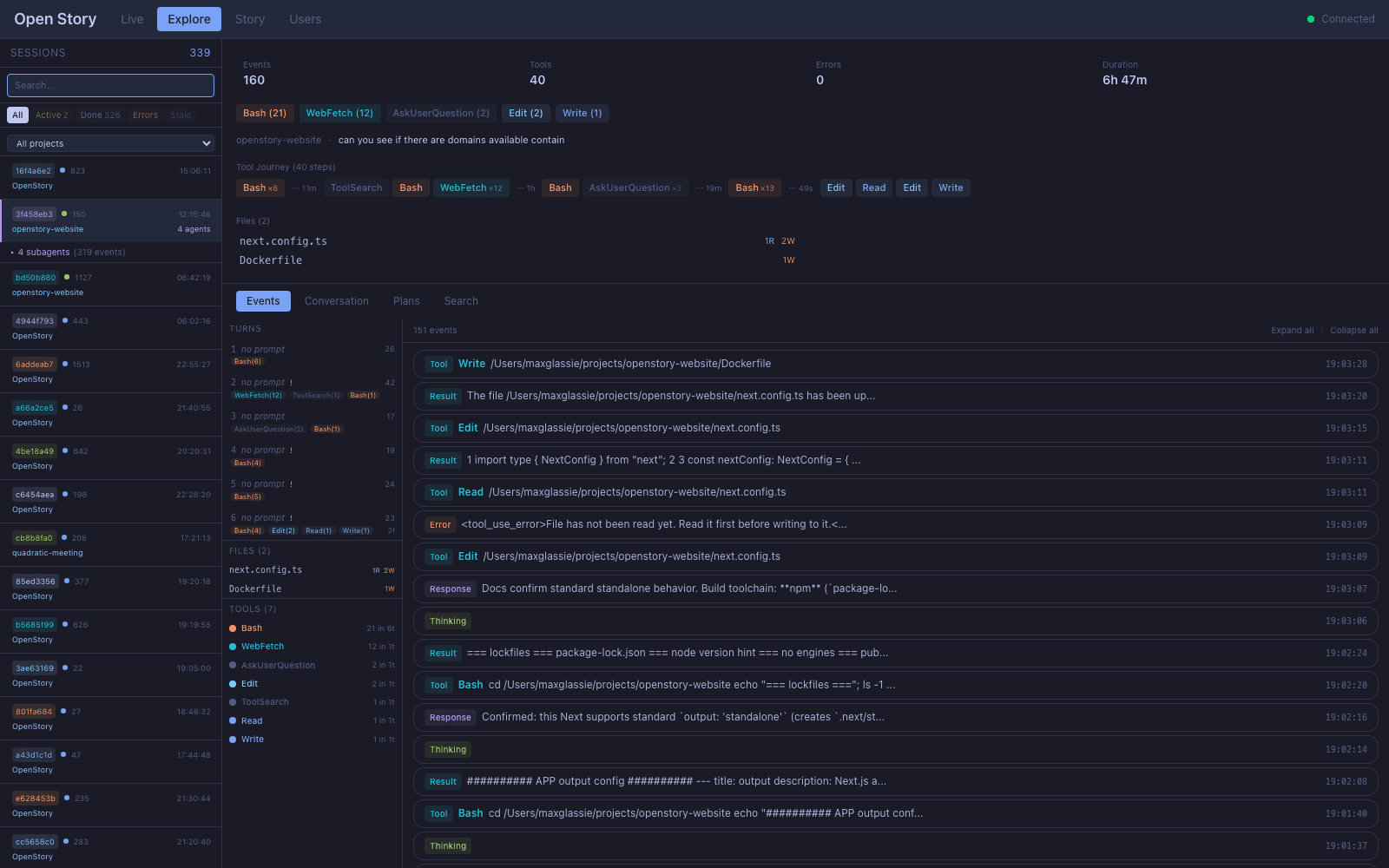Viewport: 1389px width, 868px height.
Task: Select the Explore tab
Action: coord(189,19)
